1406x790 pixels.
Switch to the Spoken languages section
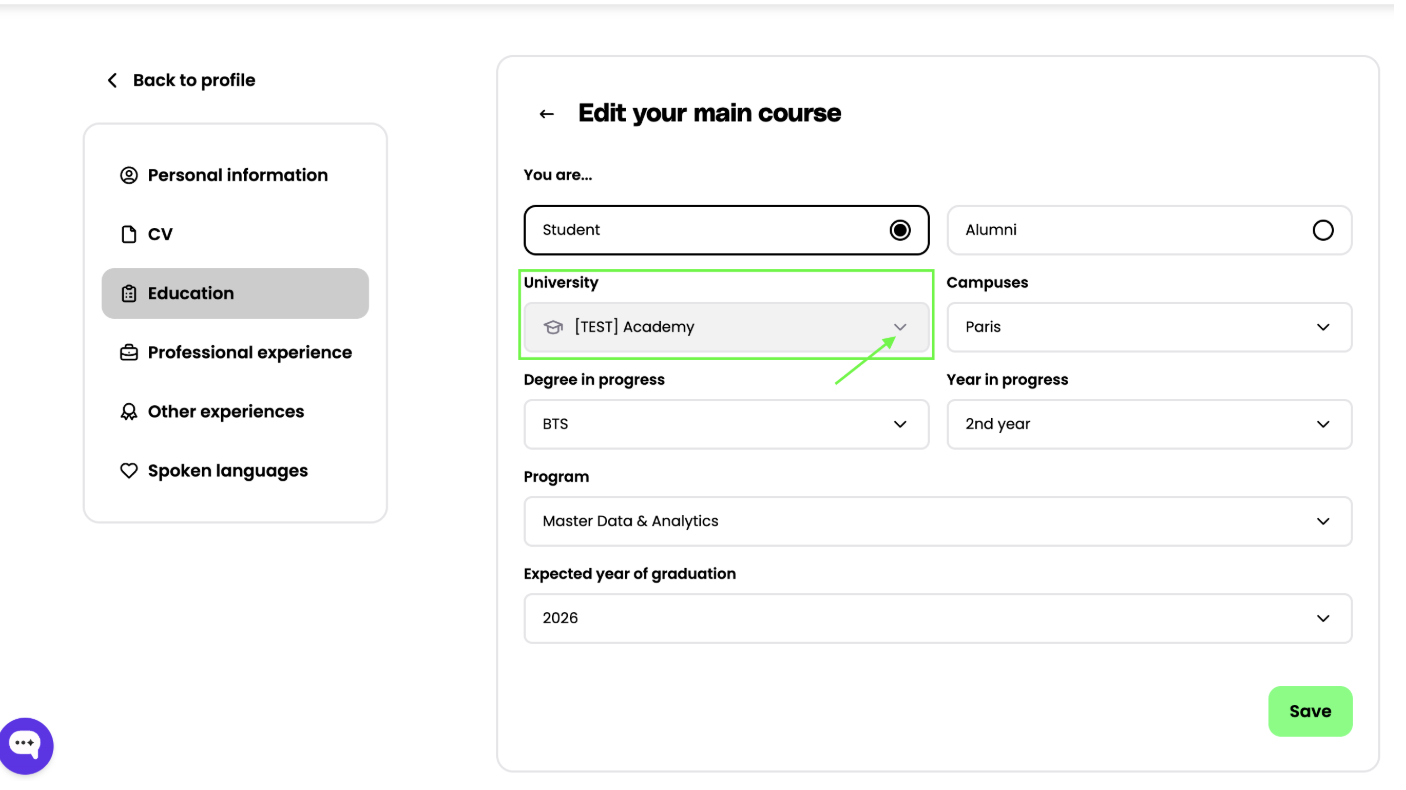pos(227,471)
